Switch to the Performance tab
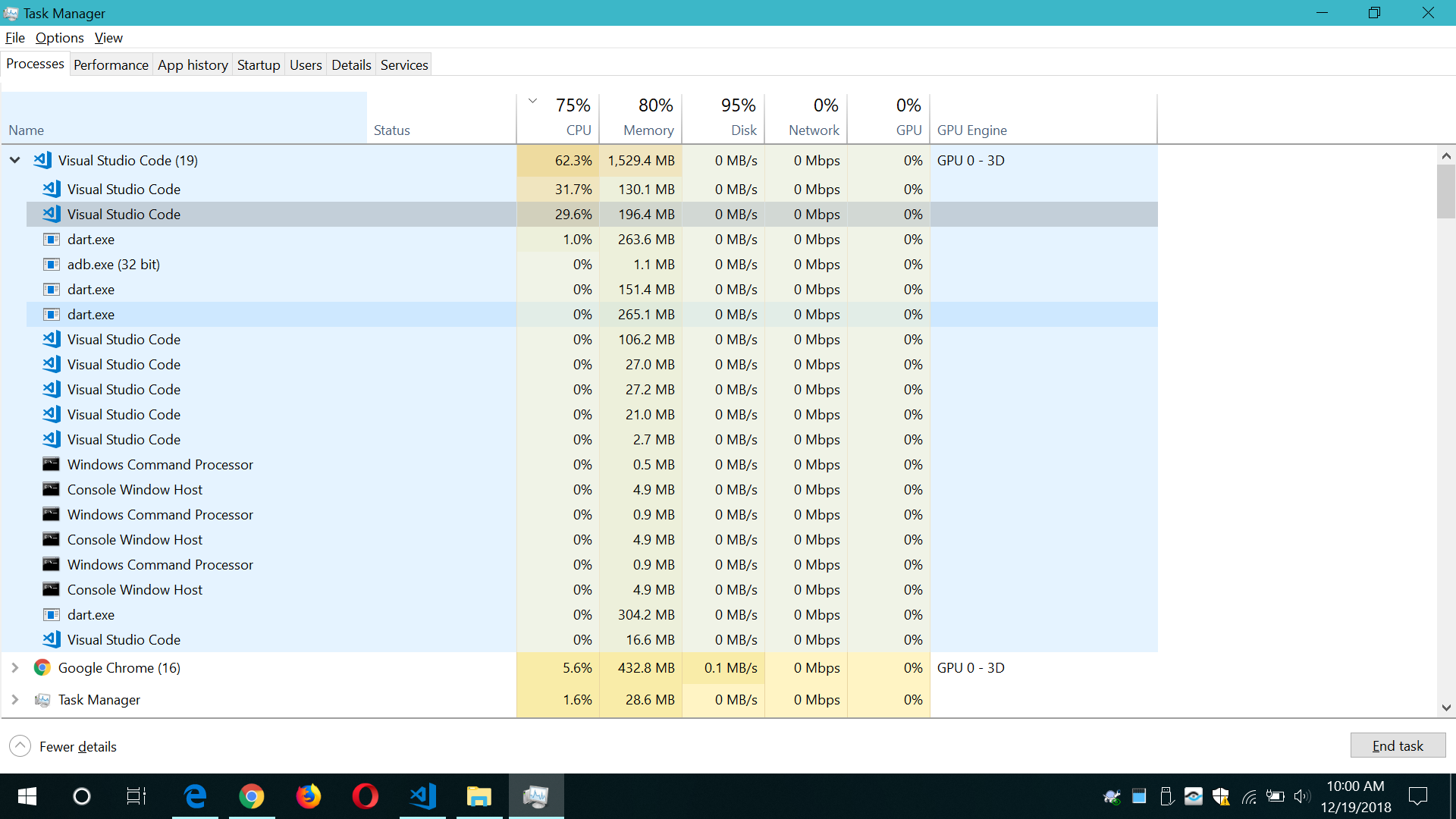 coord(111,65)
